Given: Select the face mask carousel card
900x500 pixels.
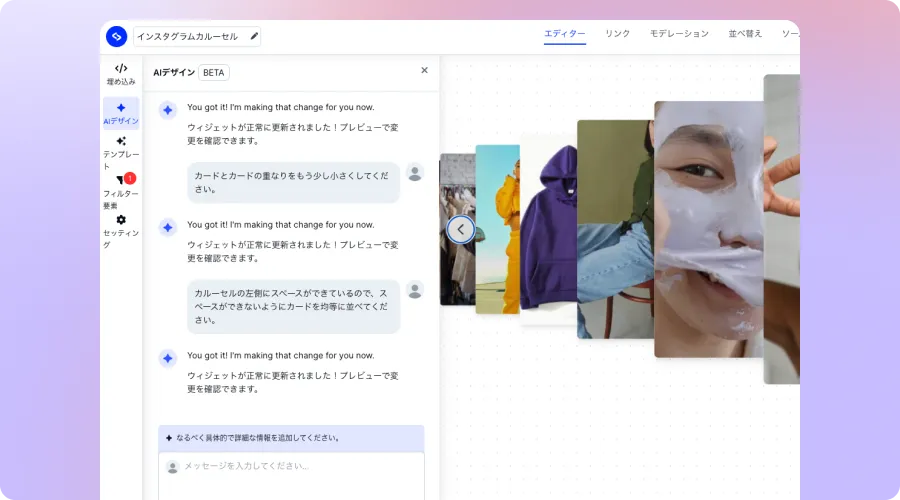Looking at the screenshot, I should (709, 230).
